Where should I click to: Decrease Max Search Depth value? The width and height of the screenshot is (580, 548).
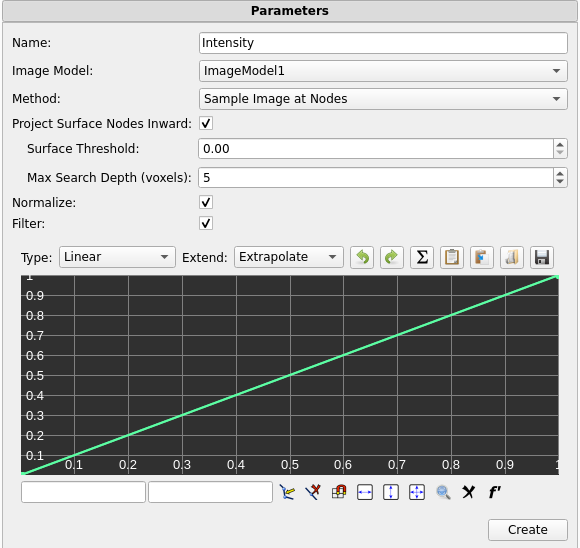(x=560, y=182)
